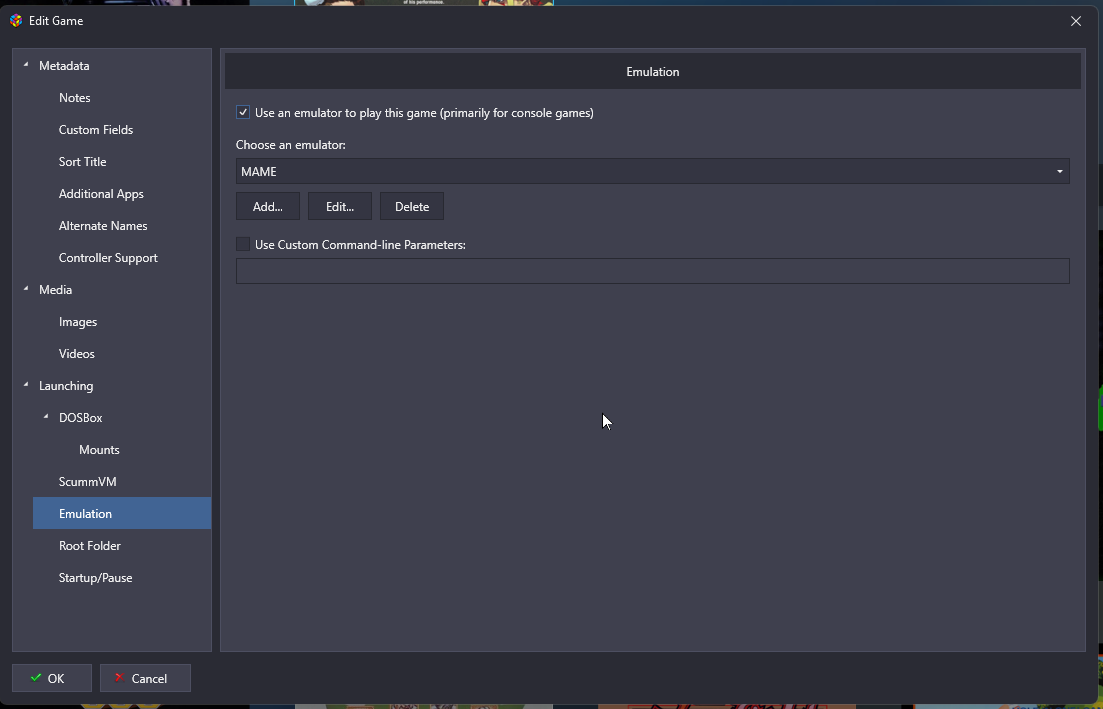Click the Emulation header bar
Image resolution: width=1103 pixels, height=709 pixels.
(x=652, y=72)
